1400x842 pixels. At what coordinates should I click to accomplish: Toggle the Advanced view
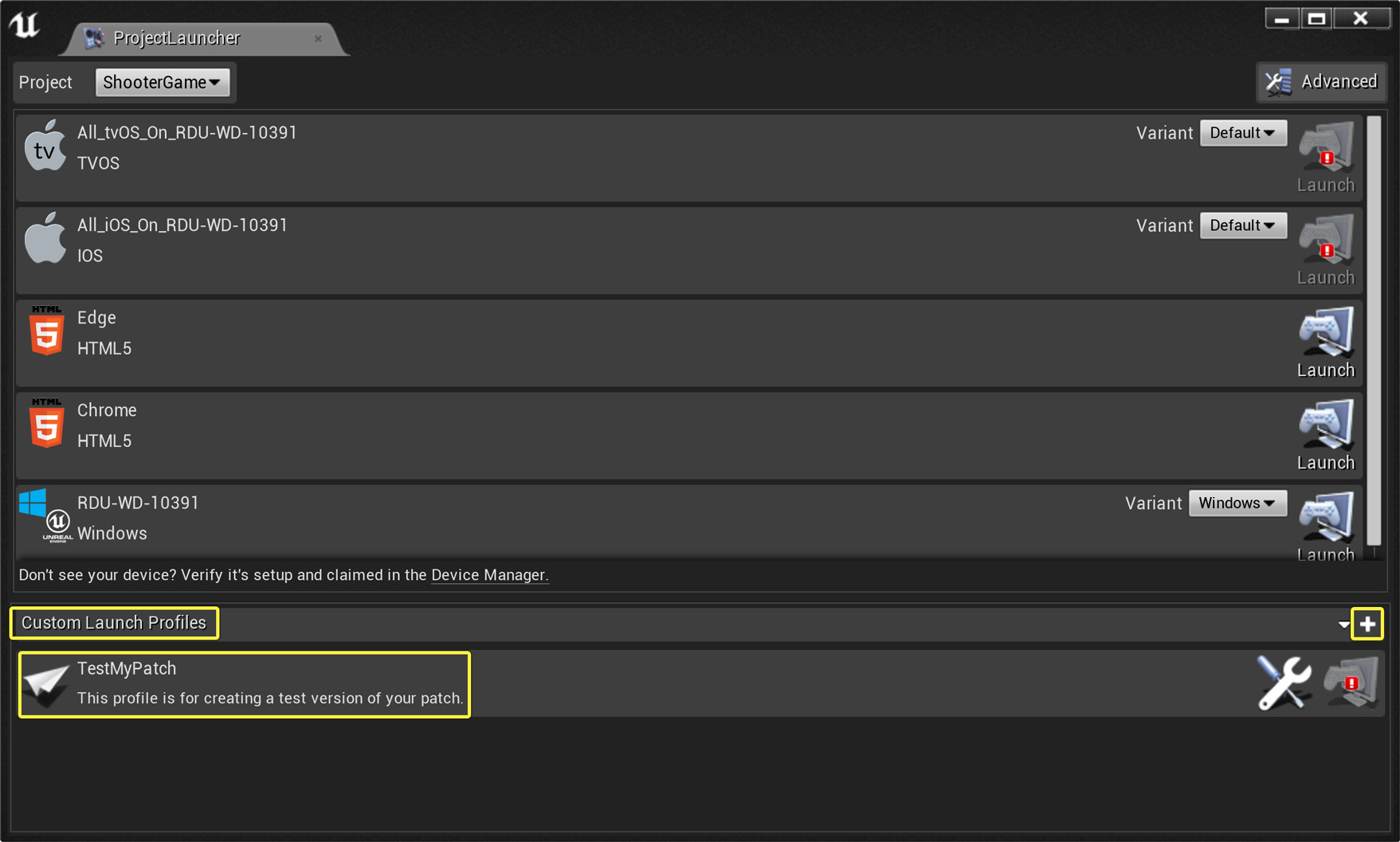click(1322, 82)
